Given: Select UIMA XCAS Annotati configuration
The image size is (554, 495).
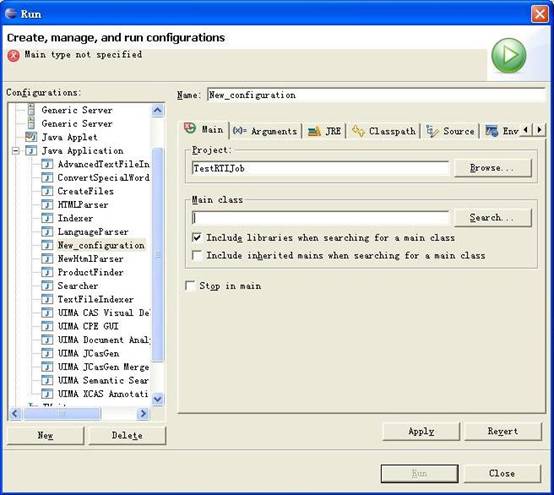Looking at the screenshot, I should [x=103, y=394].
